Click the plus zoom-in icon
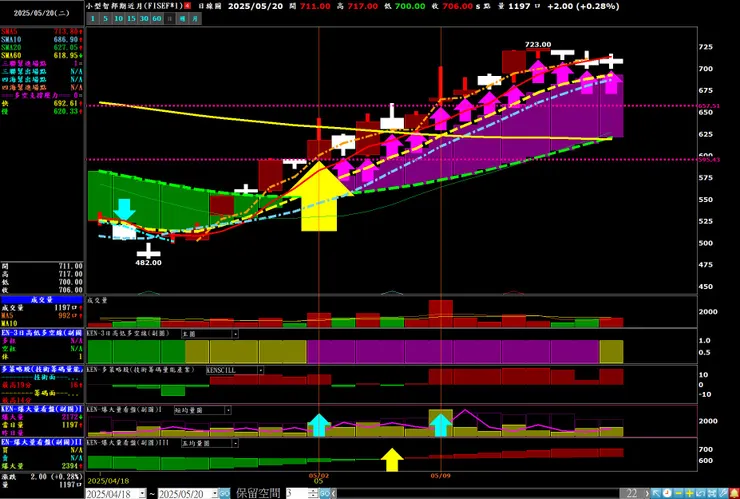 tap(690, 493)
